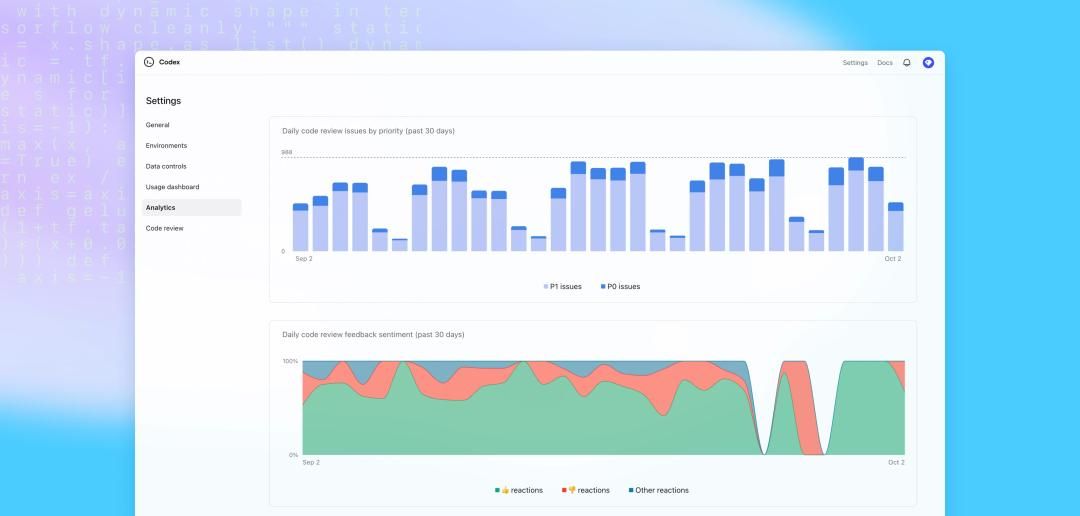This screenshot has height=516, width=1080.
Task: Click 'Daily code review feedback sentiment' title
Action: tap(373, 335)
